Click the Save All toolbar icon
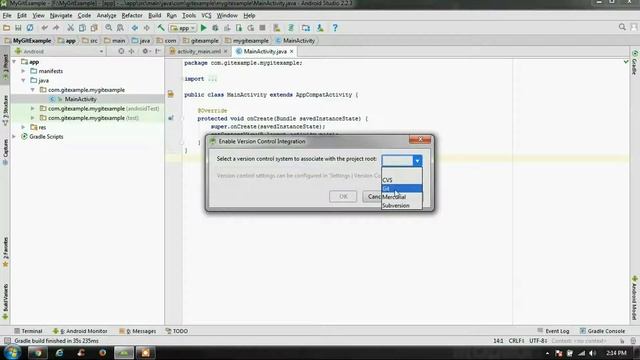This screenshot has height=360, width=640. click(18, 28)
